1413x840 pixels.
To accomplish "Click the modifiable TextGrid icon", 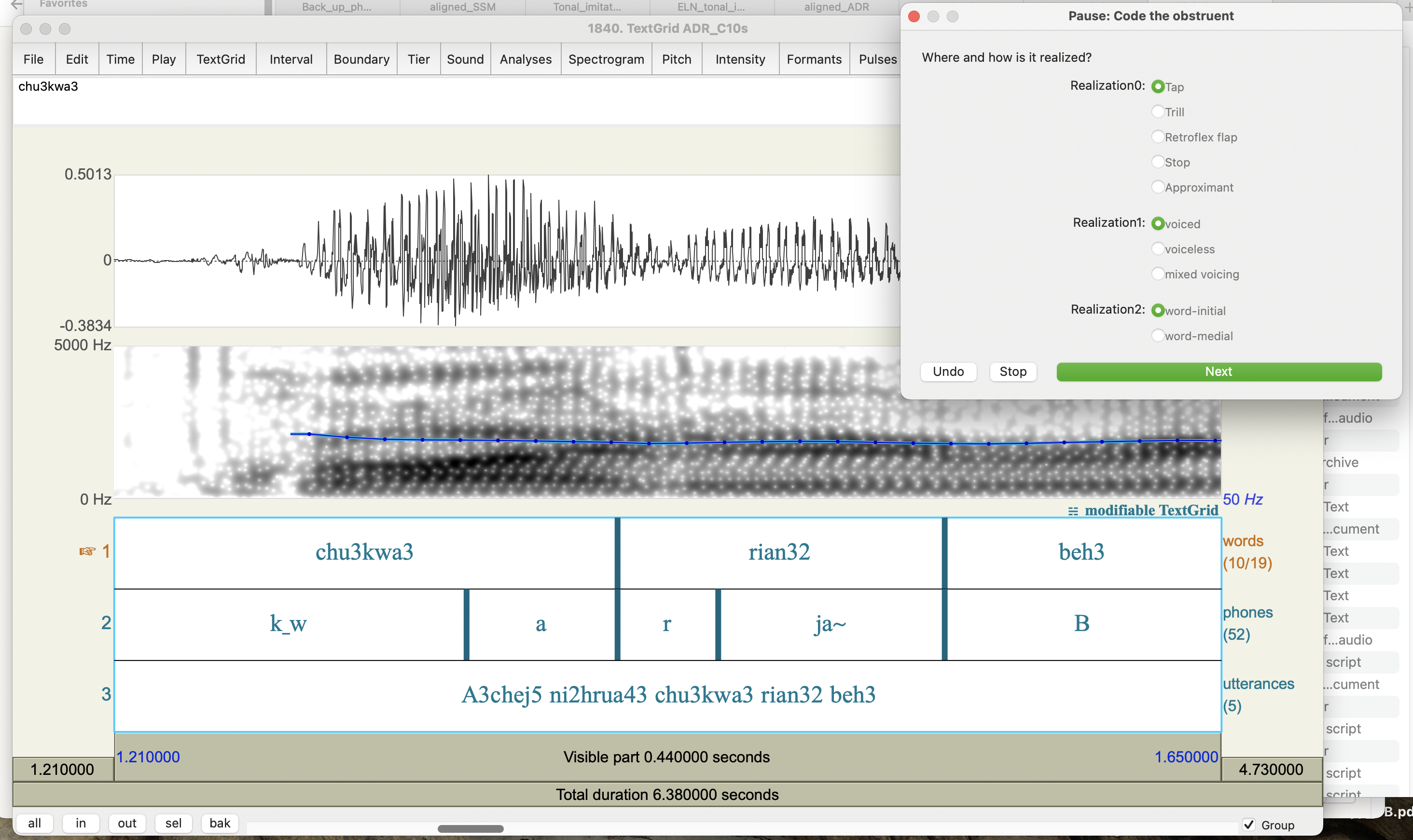I will [1072, 511].
